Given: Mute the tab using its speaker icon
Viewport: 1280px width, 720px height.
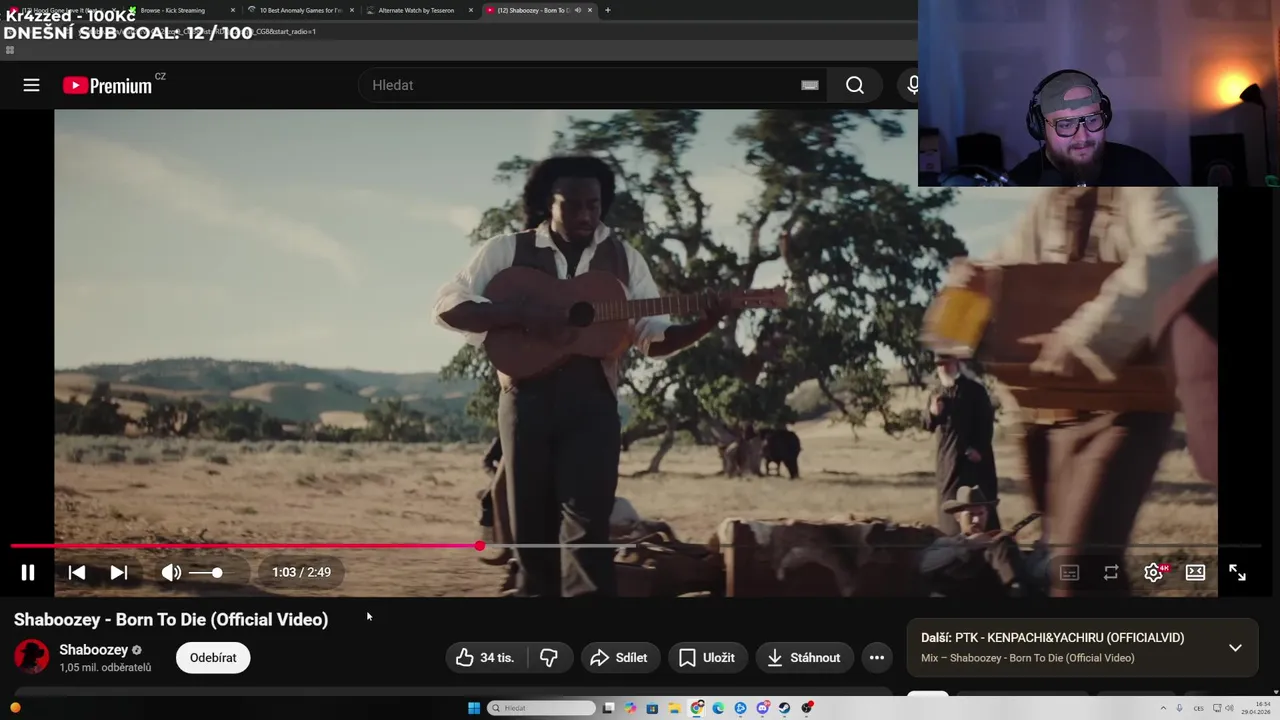Looking at the screenshot, I should (578, 10).
